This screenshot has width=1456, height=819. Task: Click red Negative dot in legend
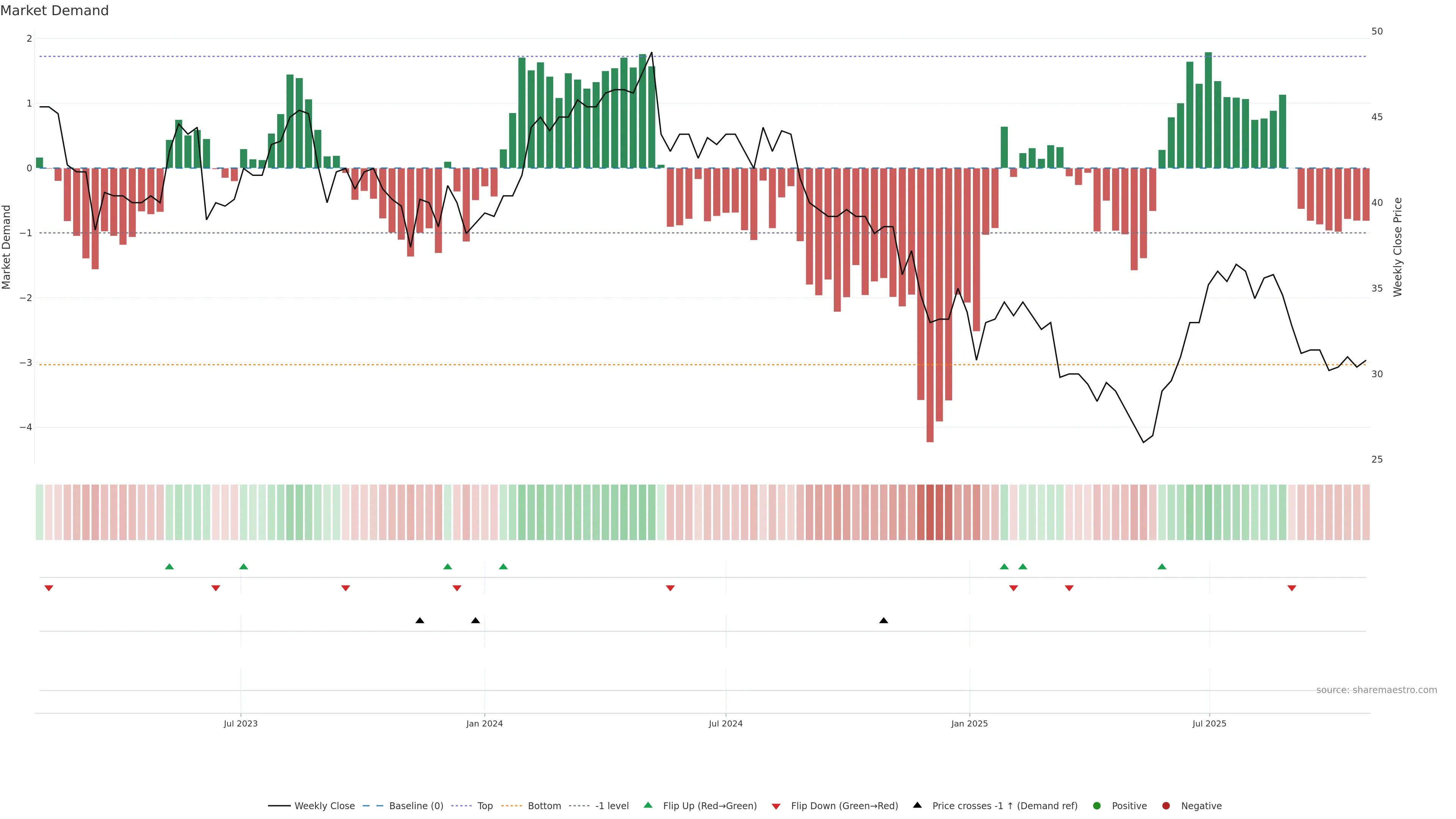[x=1166, y=805]
